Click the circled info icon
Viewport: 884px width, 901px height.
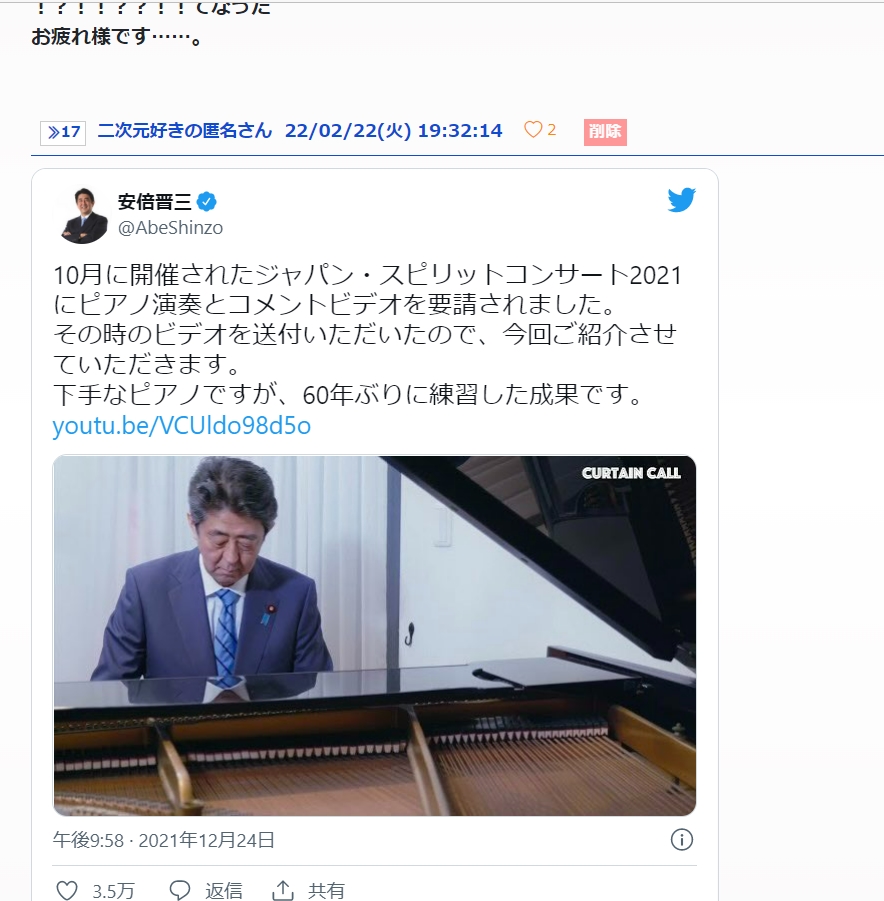[682, 840]
